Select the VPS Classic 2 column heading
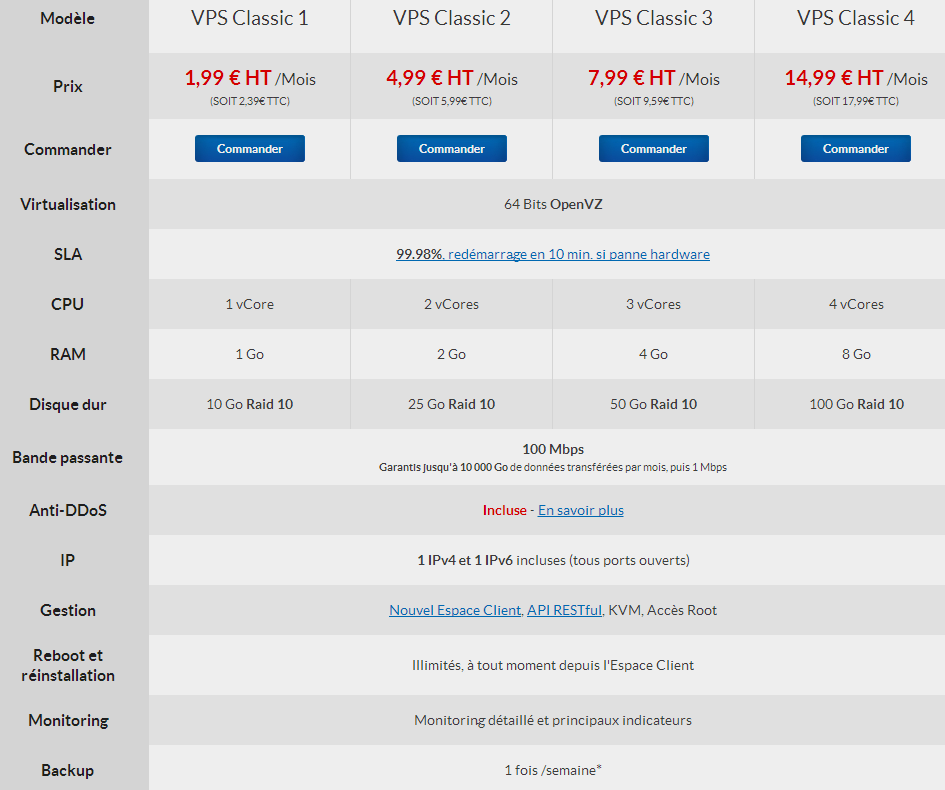 [451, 18]
